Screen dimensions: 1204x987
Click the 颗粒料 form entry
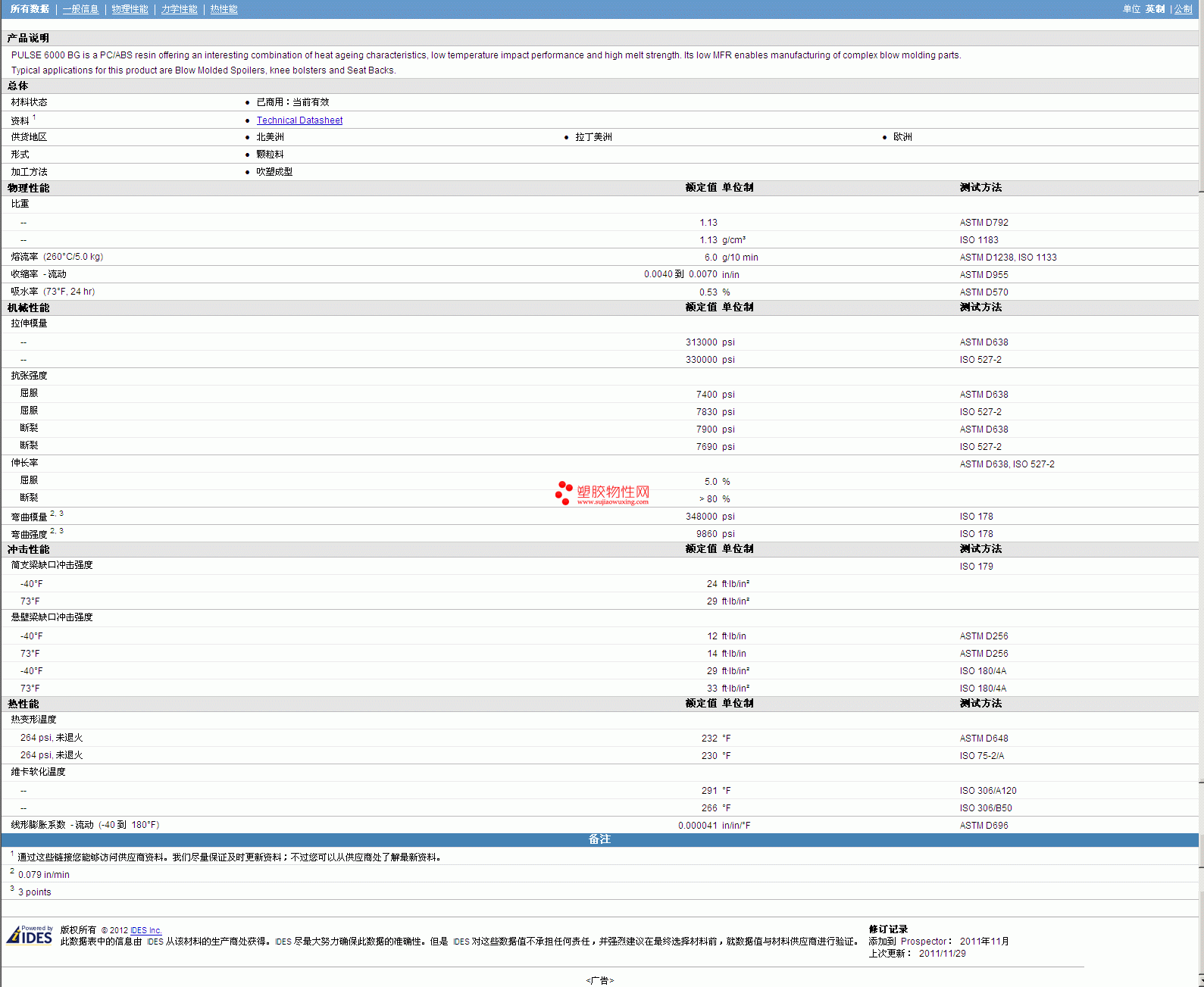(270, 155)
